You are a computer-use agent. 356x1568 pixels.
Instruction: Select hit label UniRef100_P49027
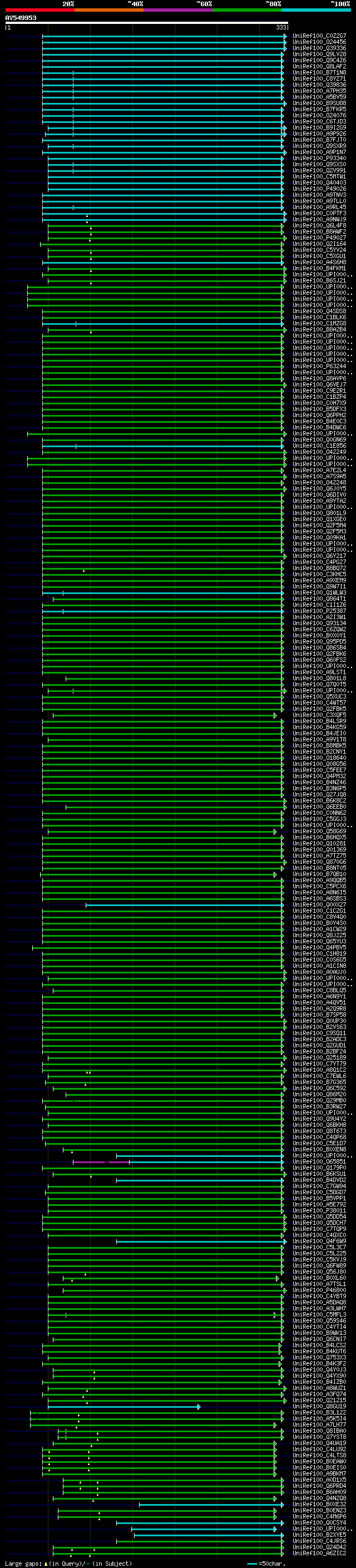319,238
